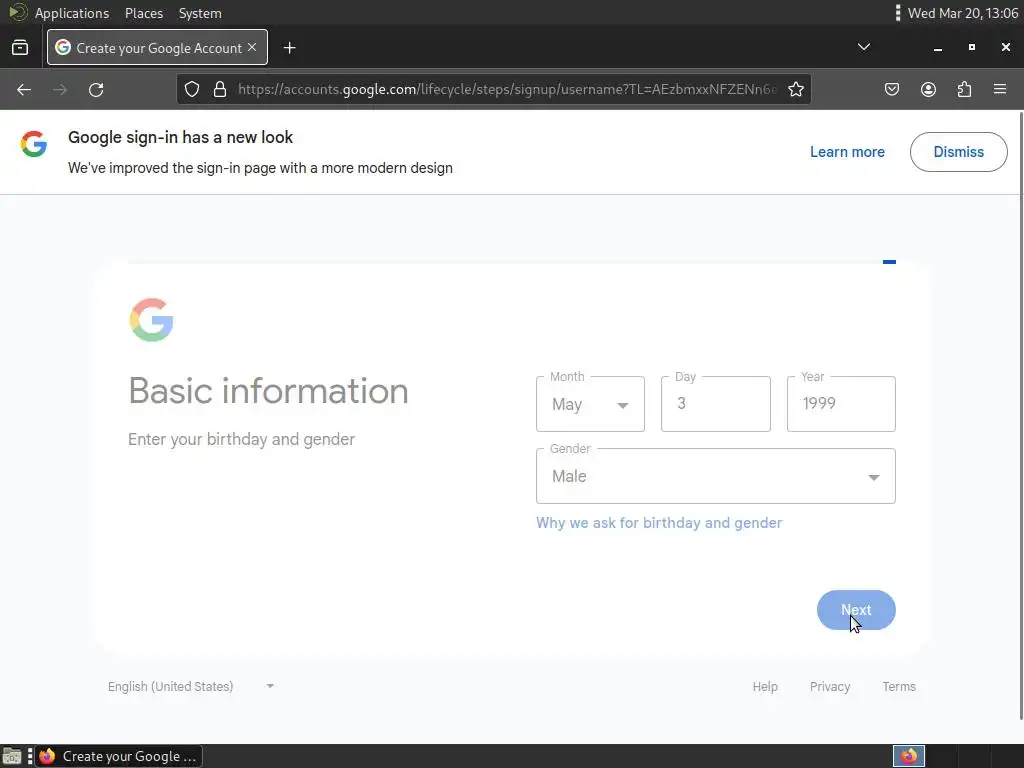Open the Privacy link

pos(829,686)
